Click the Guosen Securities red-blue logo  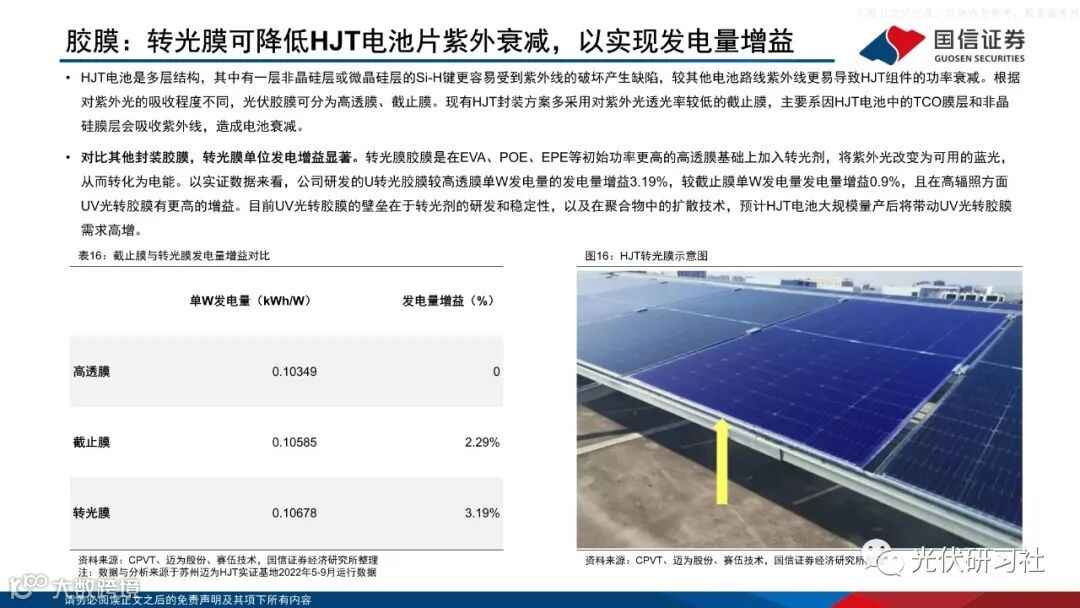click(x=893, y=44)
